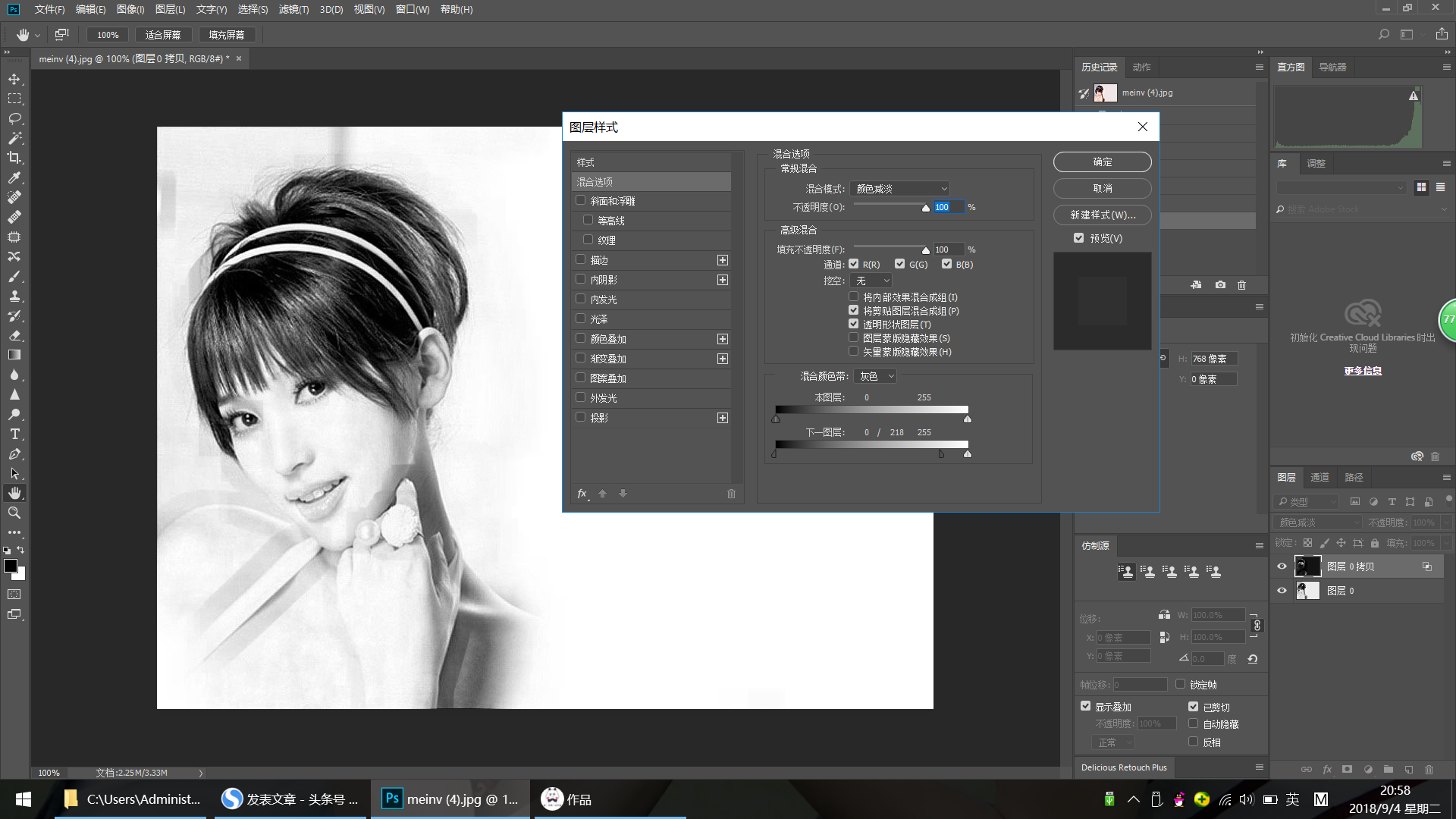Click the foreground color swatch

(x=11, y=566)
